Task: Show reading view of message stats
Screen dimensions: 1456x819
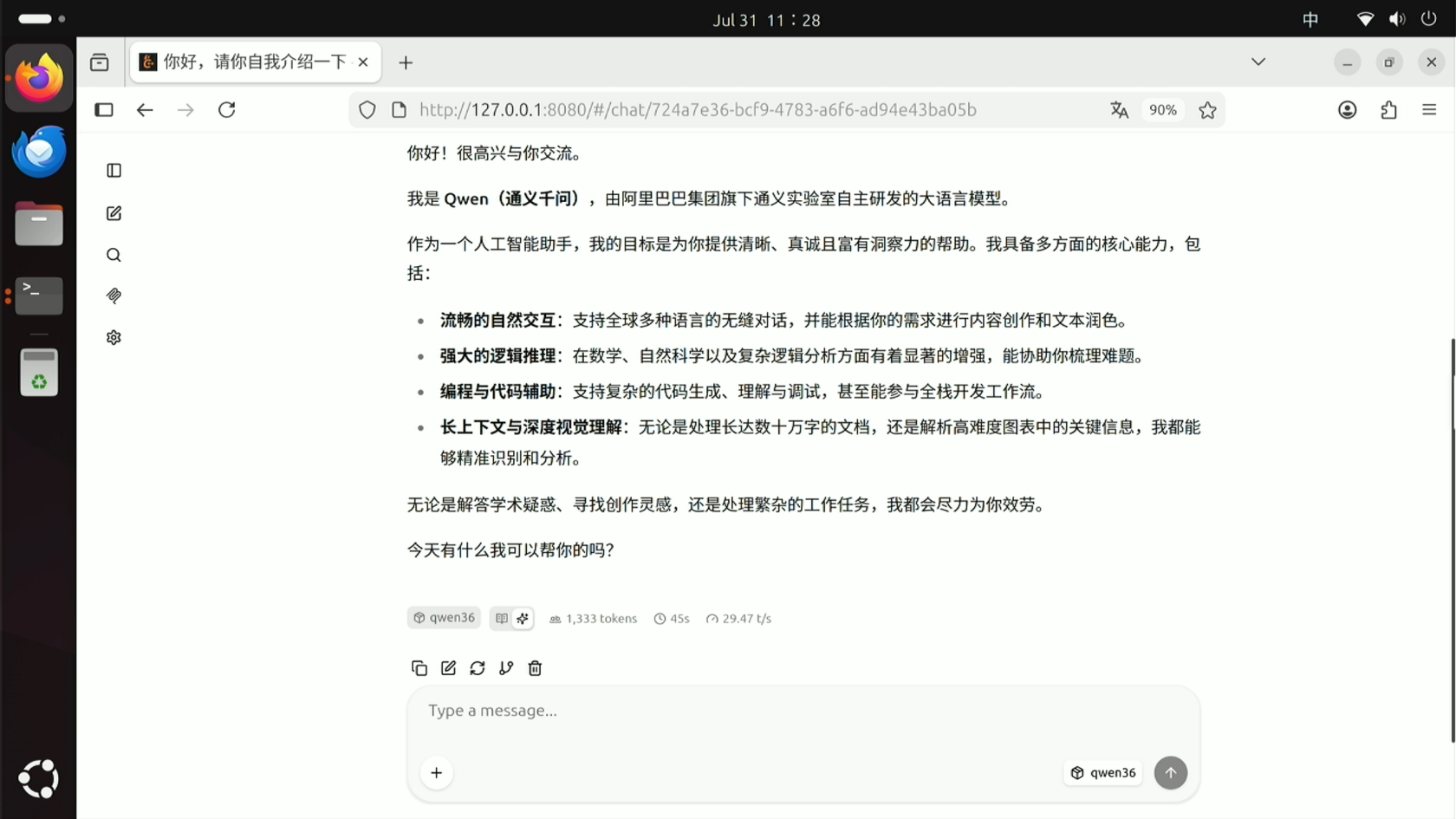Action: (x=501, y=618)
